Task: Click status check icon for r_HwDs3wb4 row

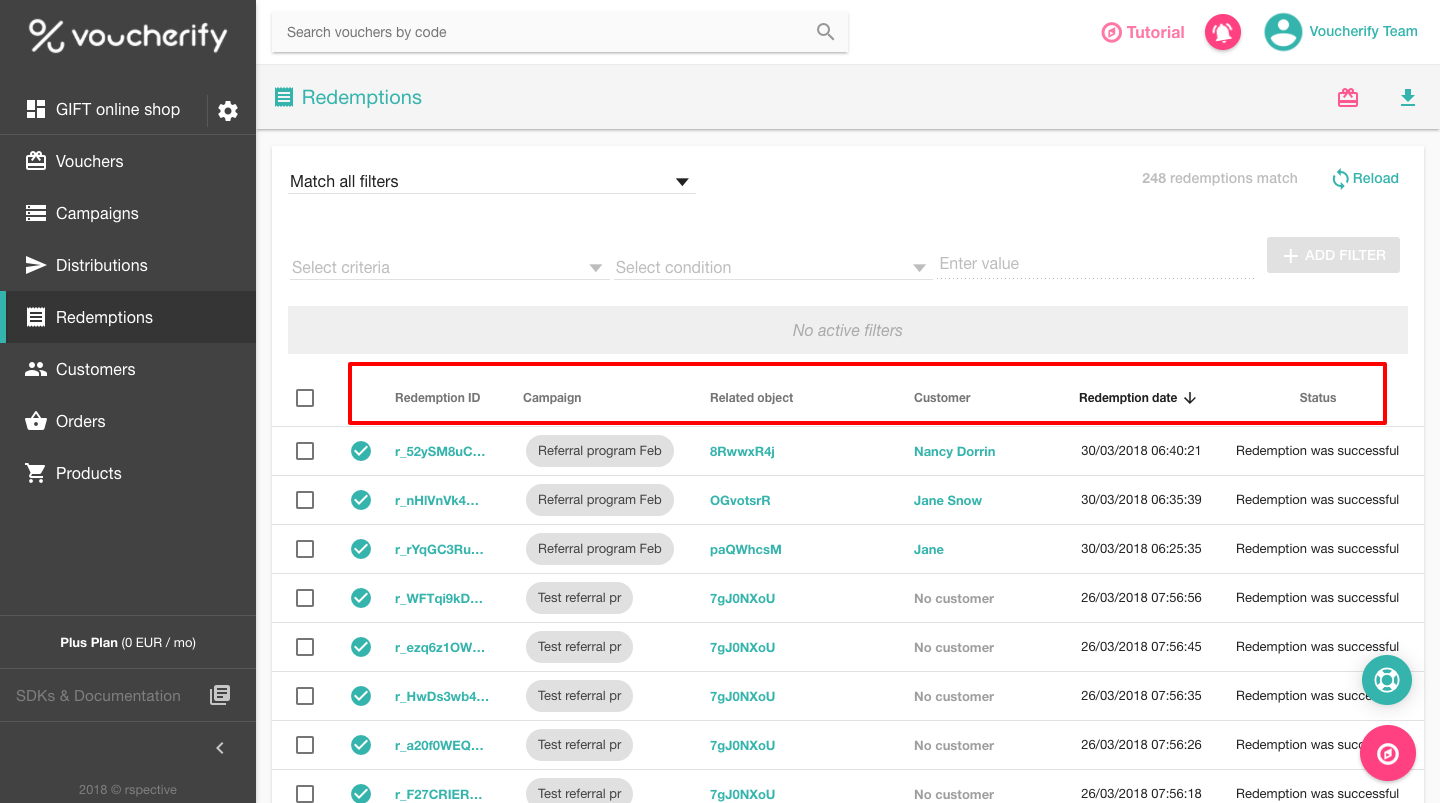Action: tap(361, 696)
